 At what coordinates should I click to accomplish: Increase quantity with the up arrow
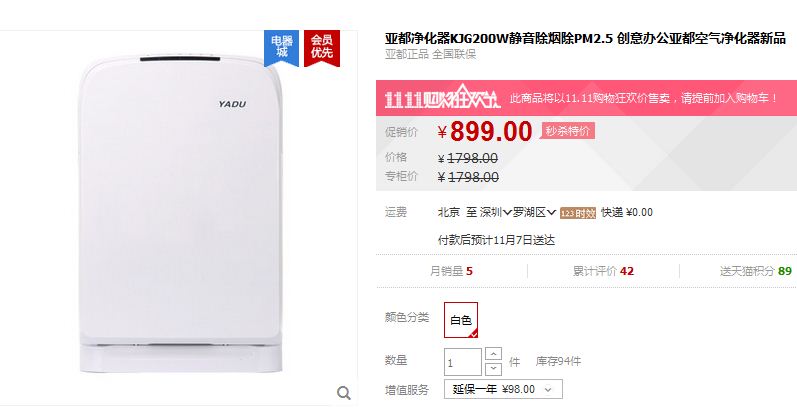(x=494, y=354)
